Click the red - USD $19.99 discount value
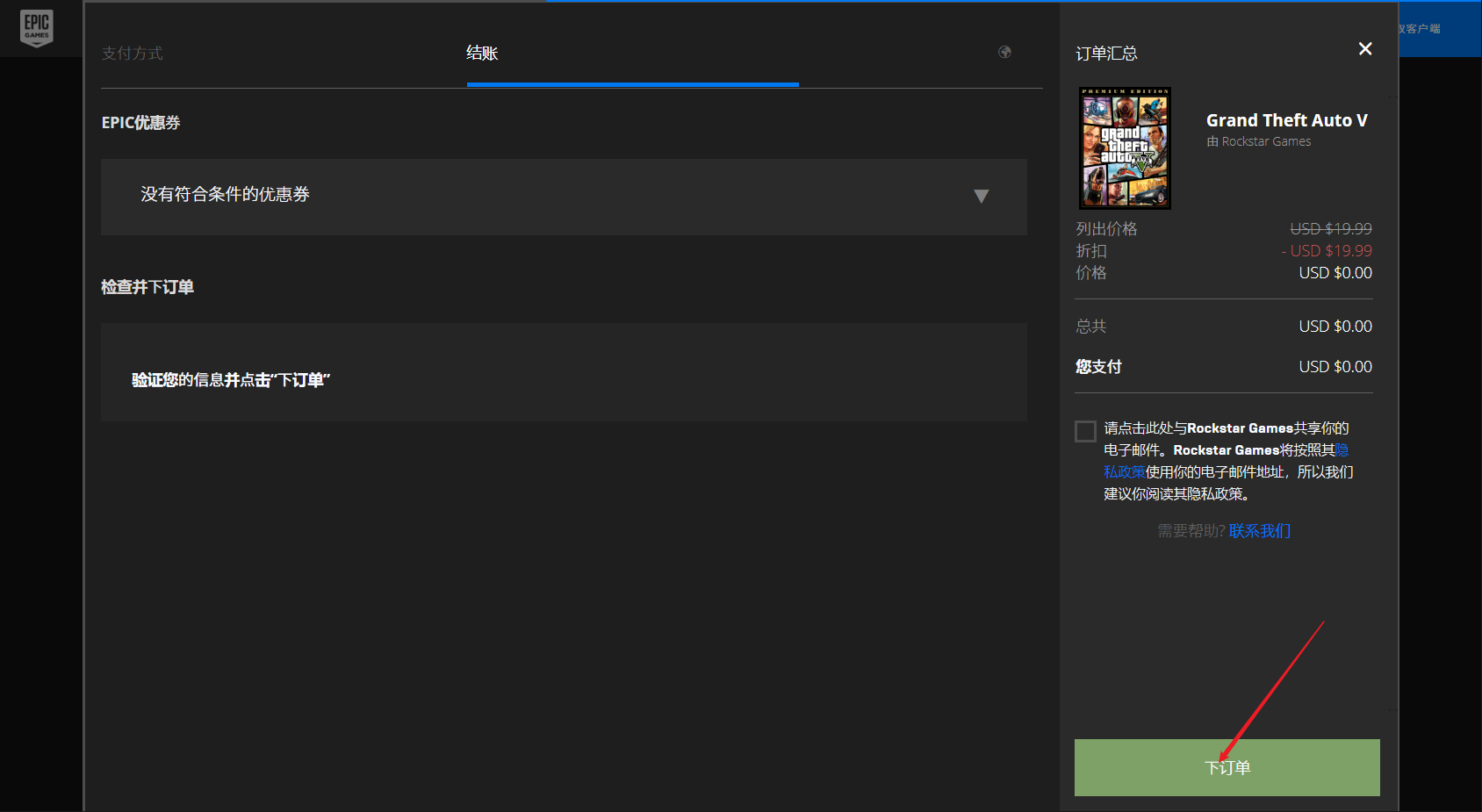Viewport: 1482px width, 812px height. pos(1327,251)
